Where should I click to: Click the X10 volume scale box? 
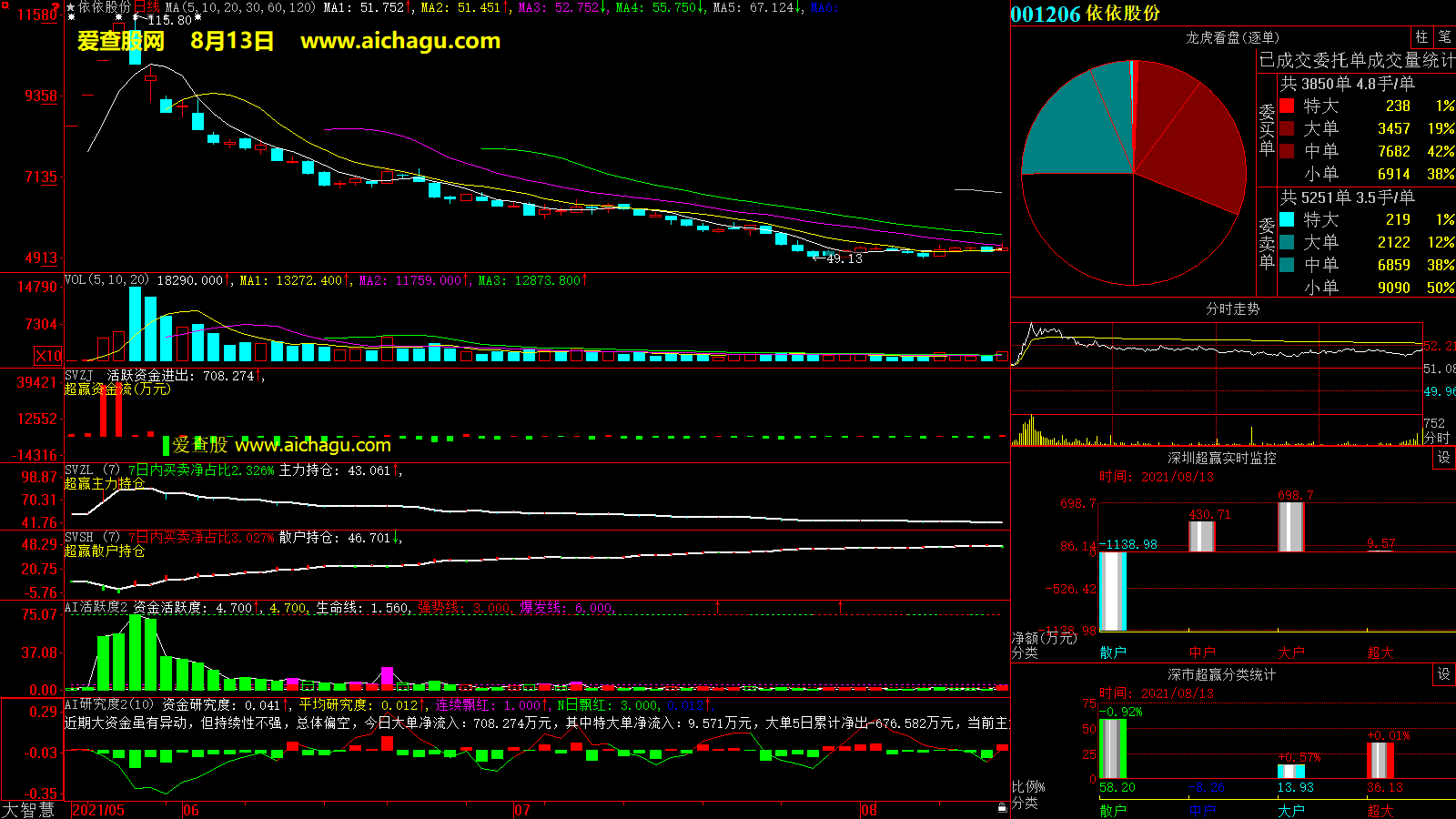tap(48, 356)
